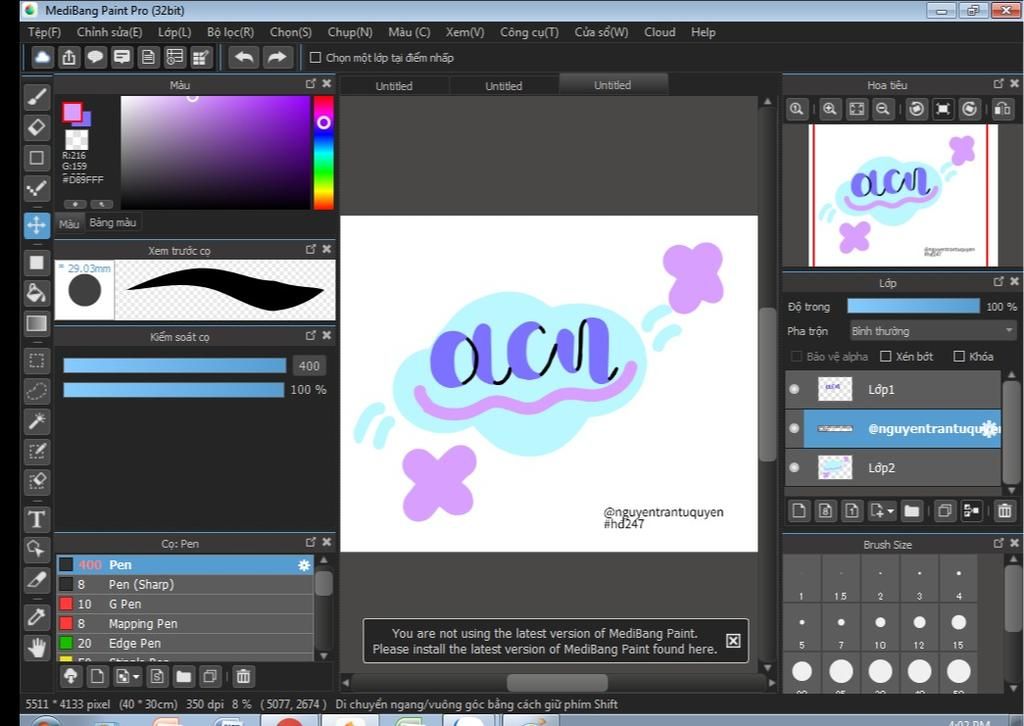
Task: Select the Eraser tool
Action: pos(37,127)
